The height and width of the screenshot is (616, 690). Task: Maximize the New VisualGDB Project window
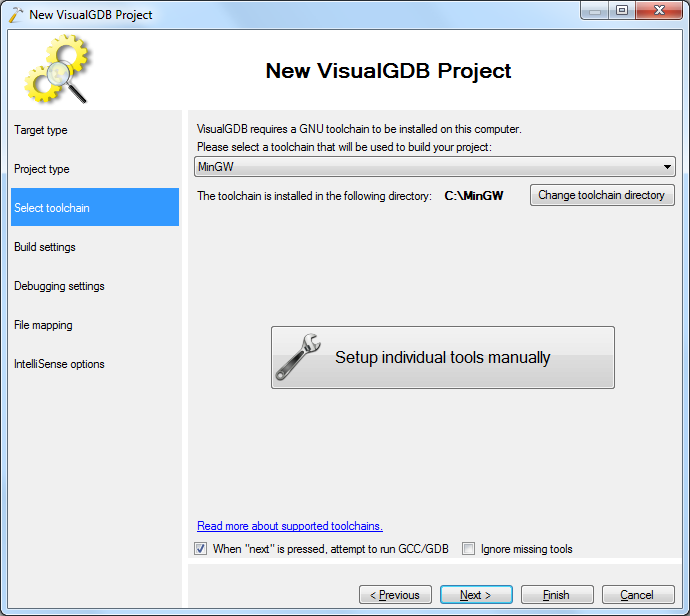coord(622,11)
